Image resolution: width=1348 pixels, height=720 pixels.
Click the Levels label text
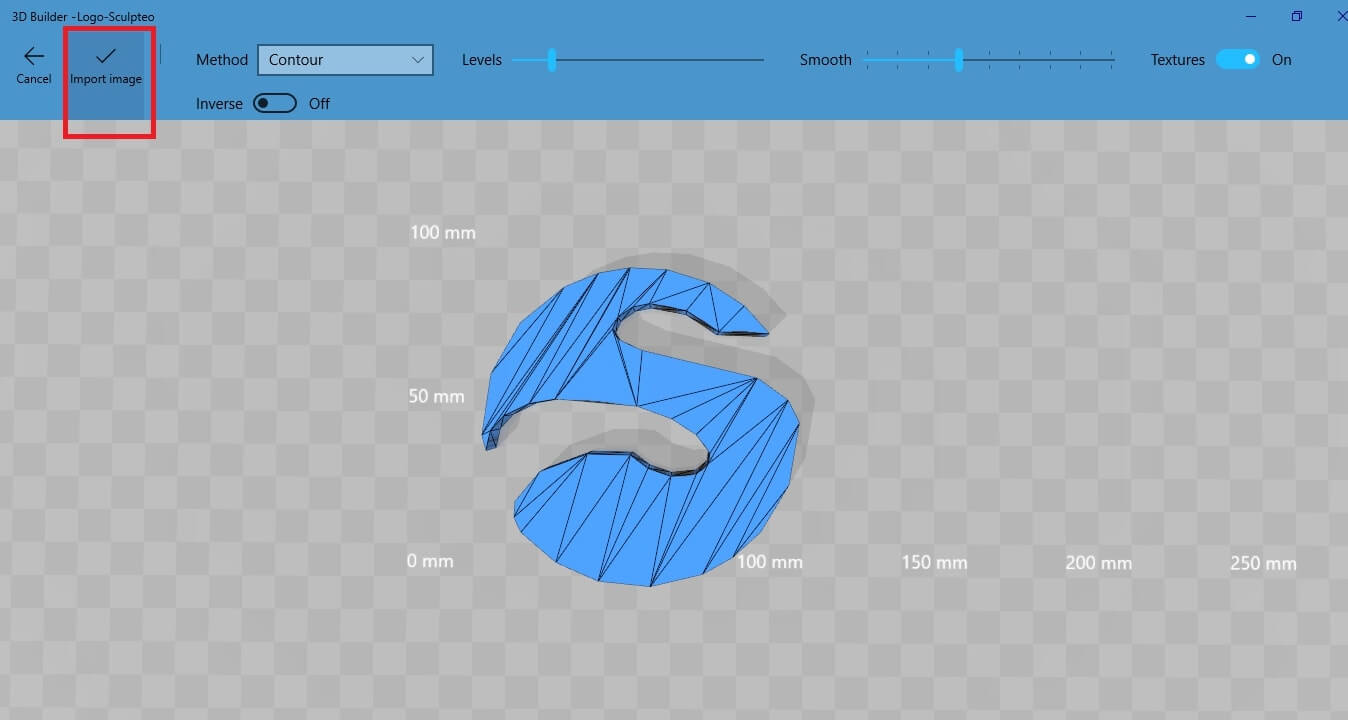tap(482, 60)
